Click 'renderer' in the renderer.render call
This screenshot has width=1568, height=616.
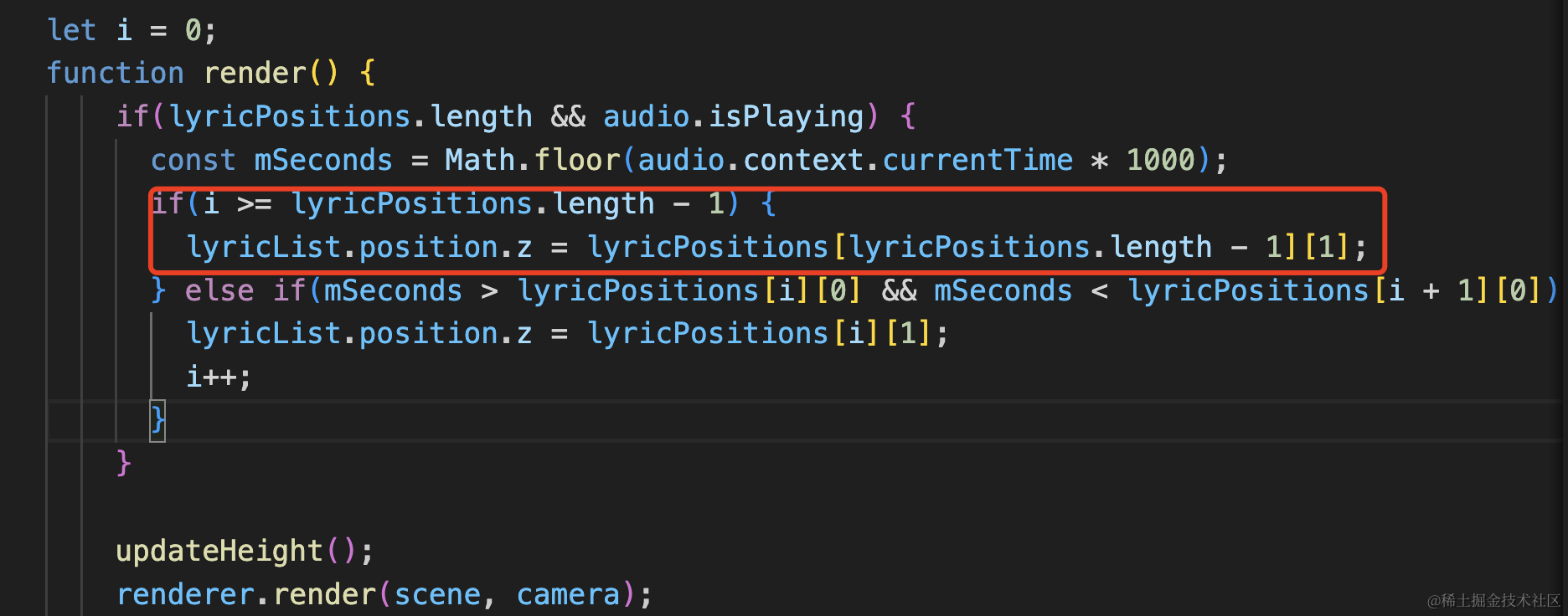(x=185, y=594)
